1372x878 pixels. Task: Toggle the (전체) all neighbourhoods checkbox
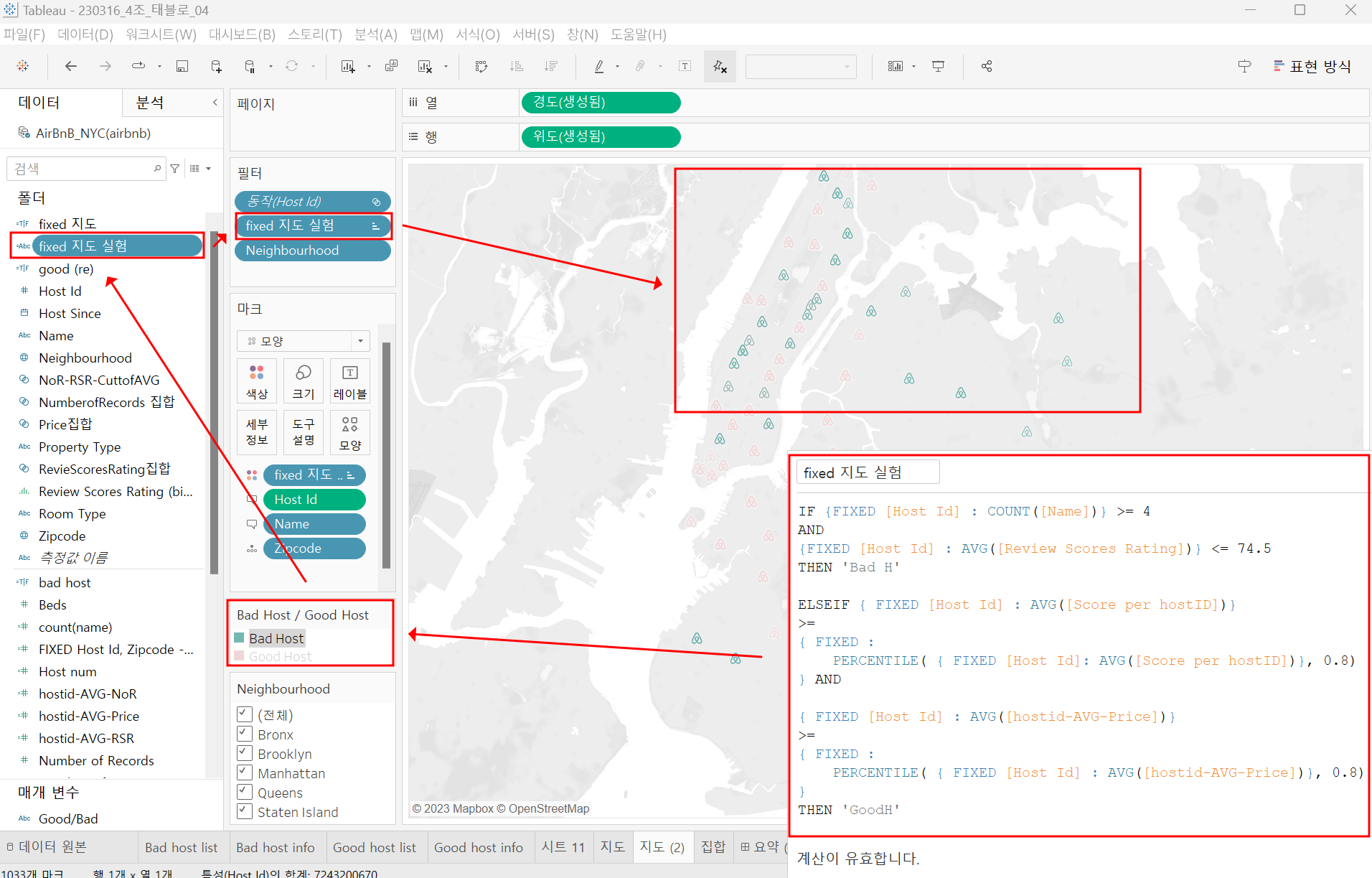245,714
